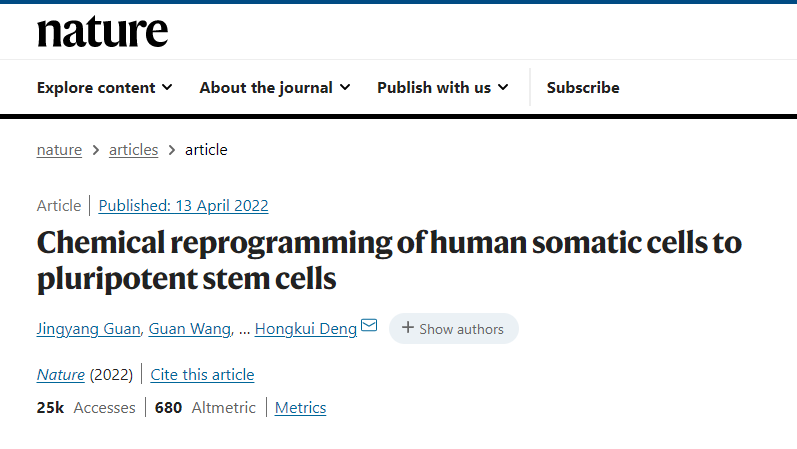This screenshot has height=449, width=797.
Task: Expand the Publish with us menu
Action: [x=443, y=88]
